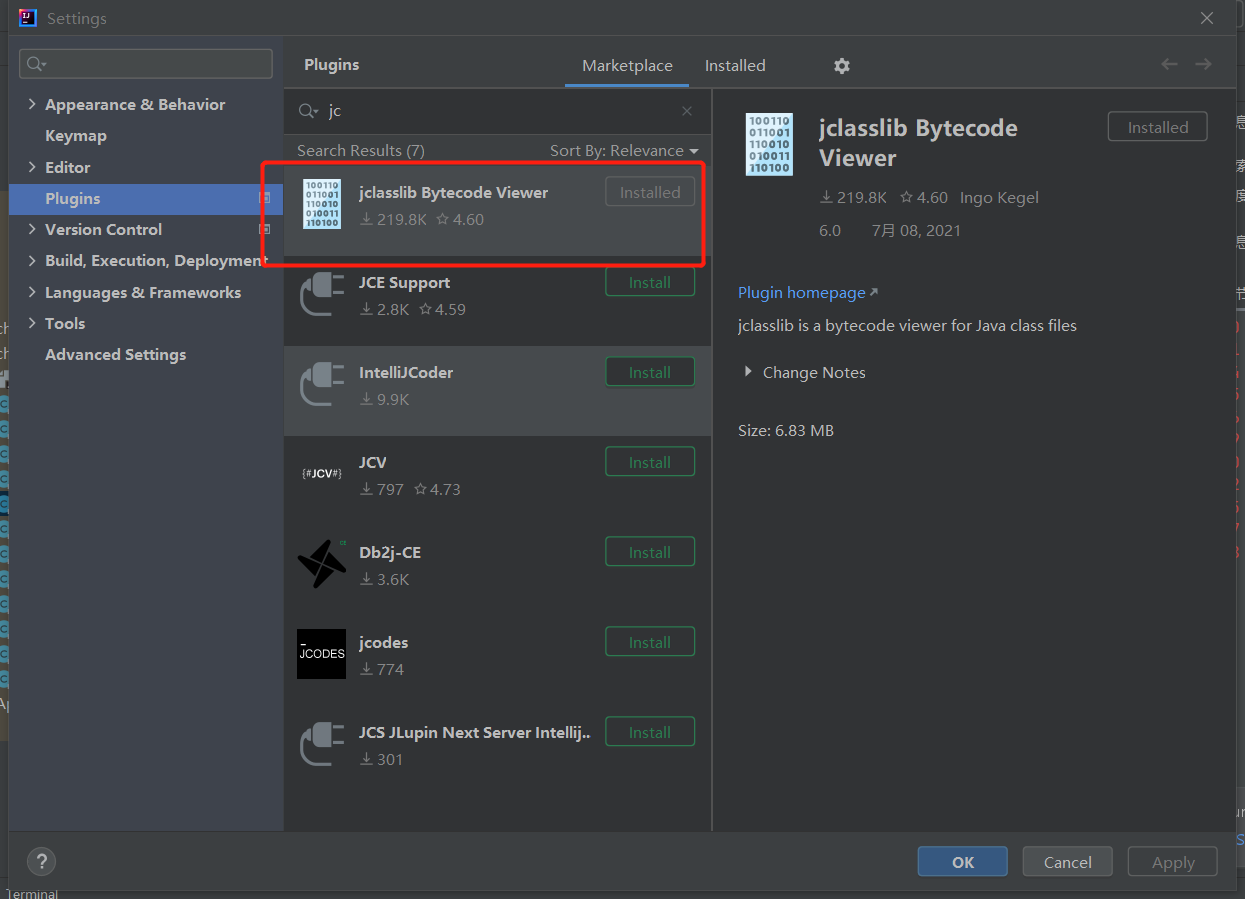Image resolution: width=1245 pixels, height=899 pixels.
Task: Install the jcodes plugin
Action: click(x=650, y=643)
